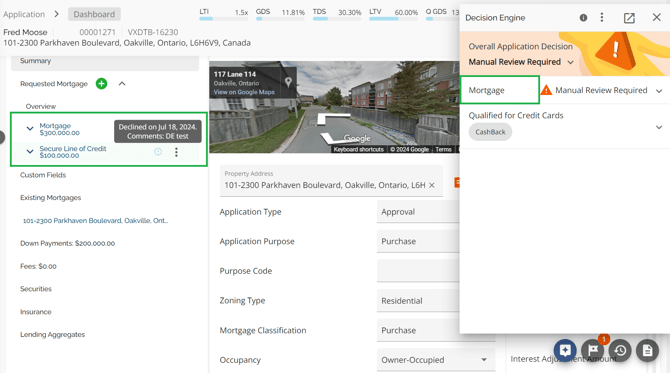Open Occupancy dropdown
The image size is (670, 373).
coord(436,360)
